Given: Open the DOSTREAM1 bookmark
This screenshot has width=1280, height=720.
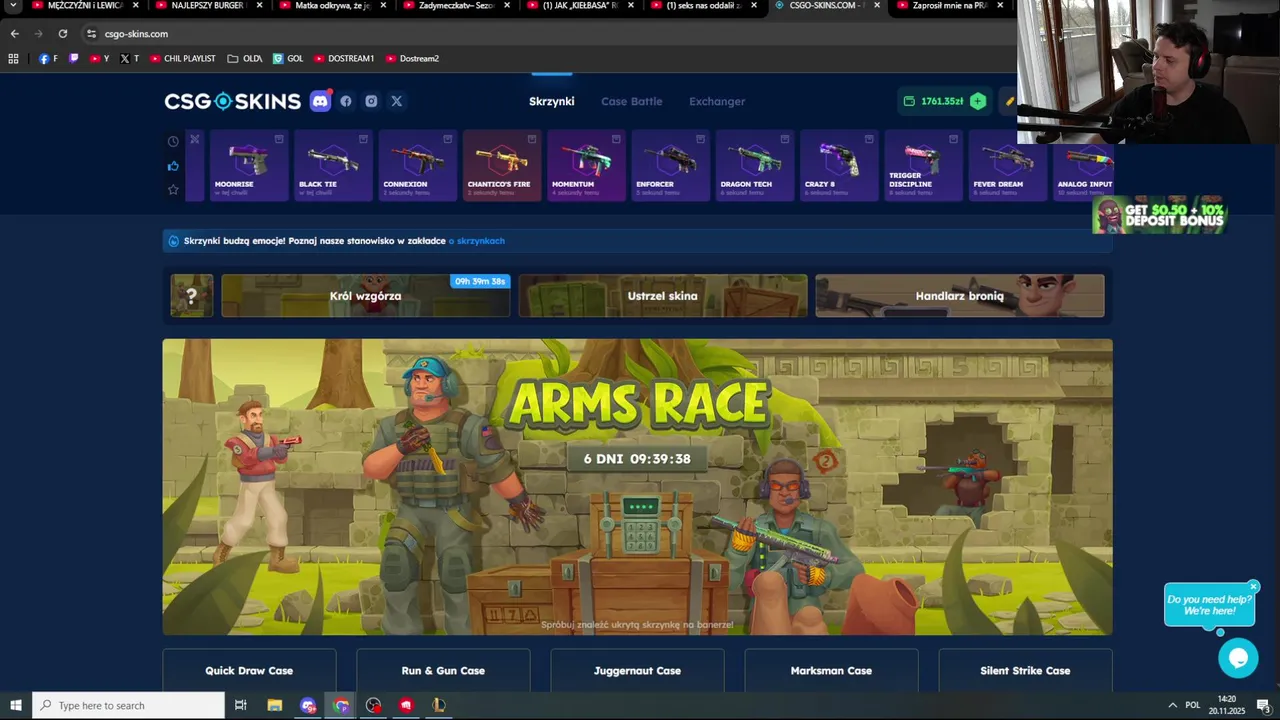Looking at the screenshot, I should point(344,58).
